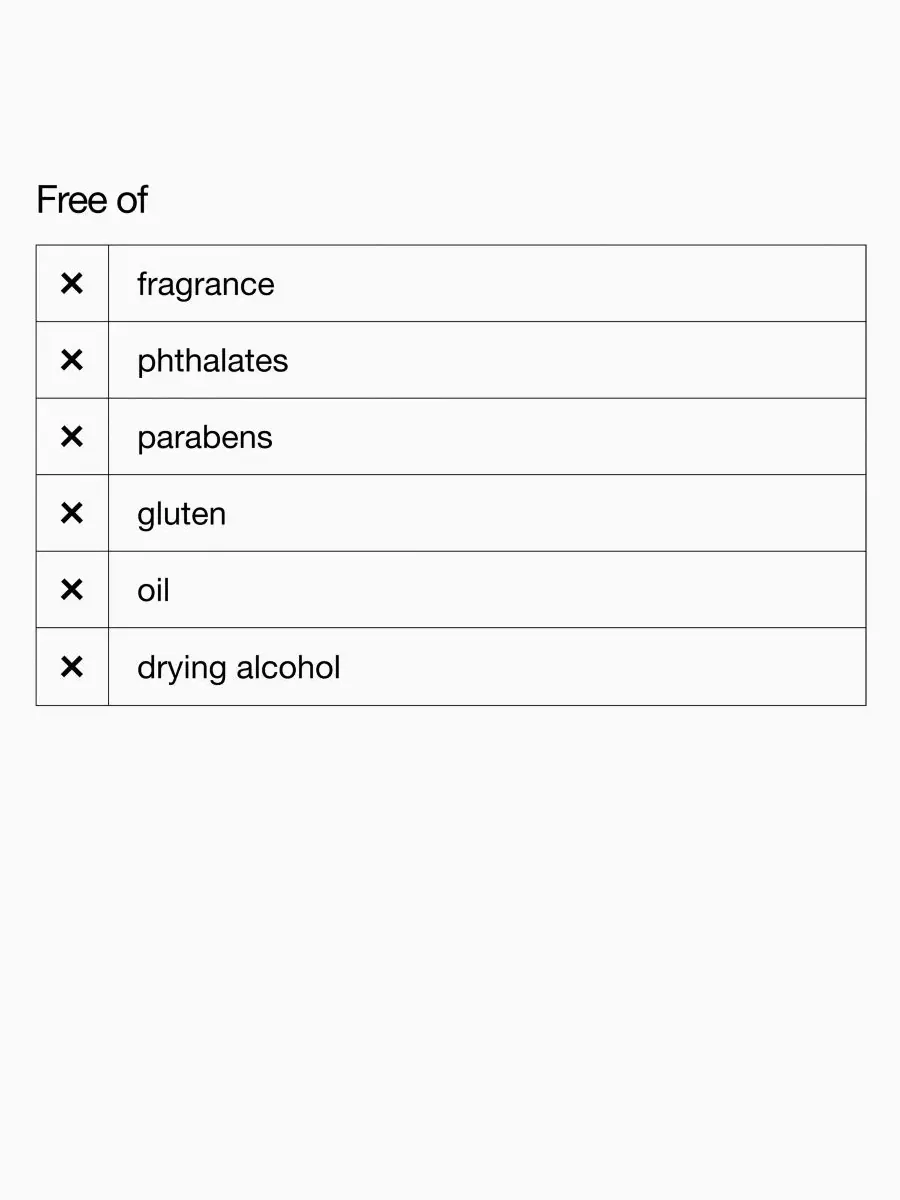The height and width of the screenshot is (1200, 900).
Task: Select the "phthalates" text label
Action: [212, 361]
